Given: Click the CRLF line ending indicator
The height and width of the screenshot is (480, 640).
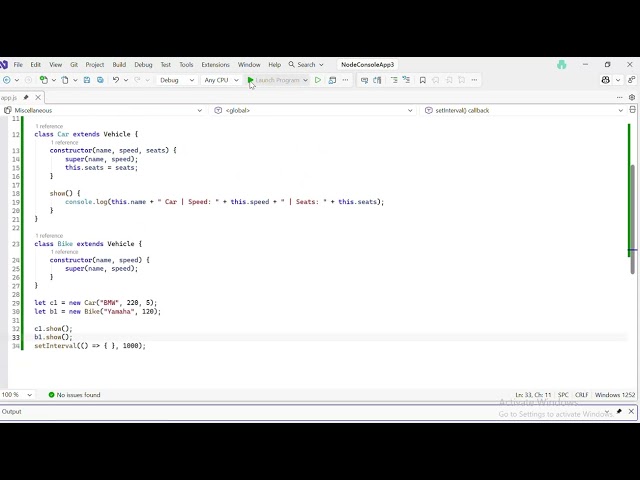Looking at the screenshot, I should click(x=582, y=395).
